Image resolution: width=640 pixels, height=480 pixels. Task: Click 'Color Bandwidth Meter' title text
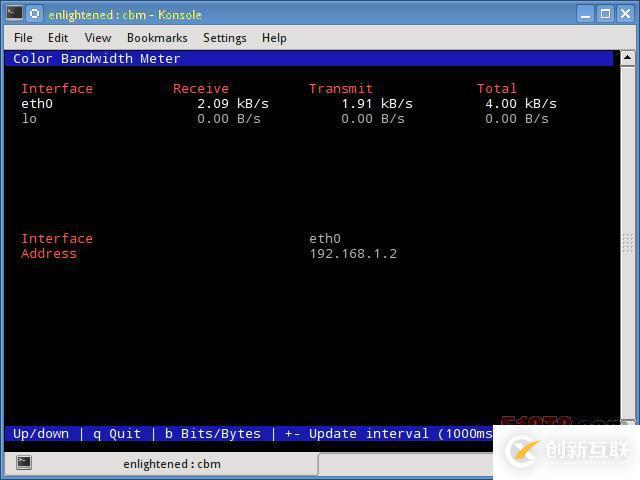tap(96, 58)
